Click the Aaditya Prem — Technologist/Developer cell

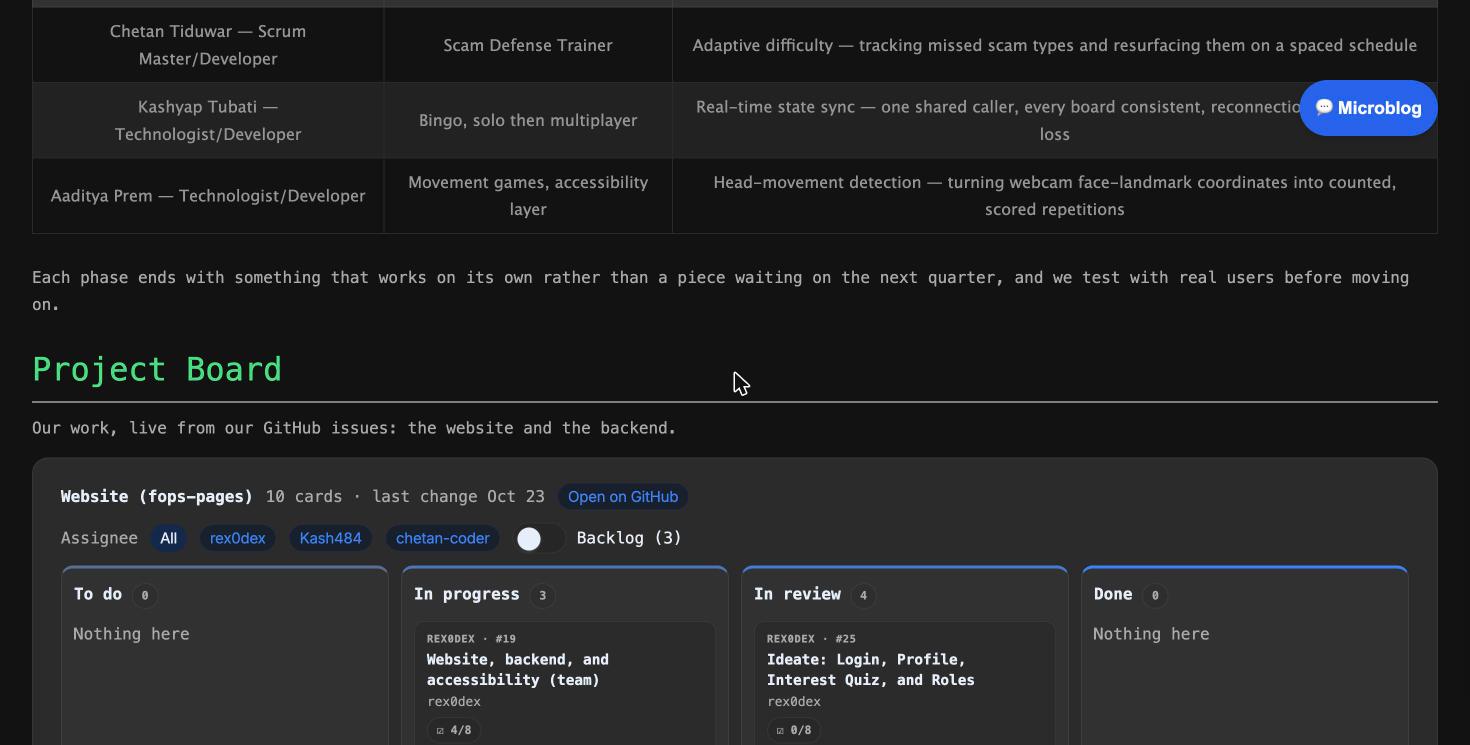pyautogui.click(x=208, y=196)
